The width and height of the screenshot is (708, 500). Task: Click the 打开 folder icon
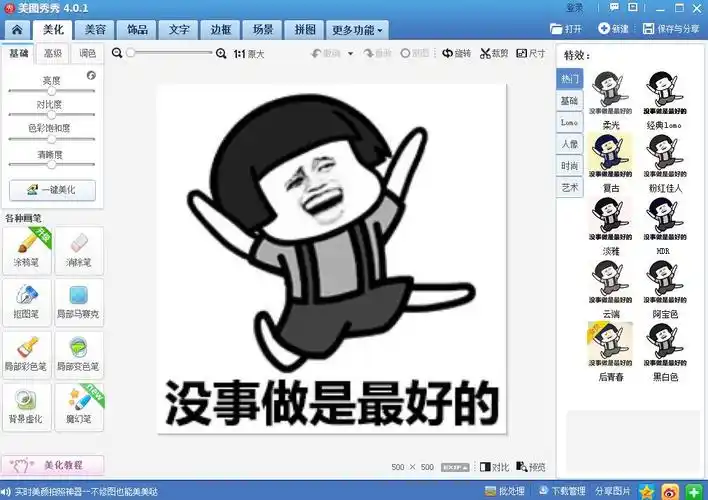point(556,29)
